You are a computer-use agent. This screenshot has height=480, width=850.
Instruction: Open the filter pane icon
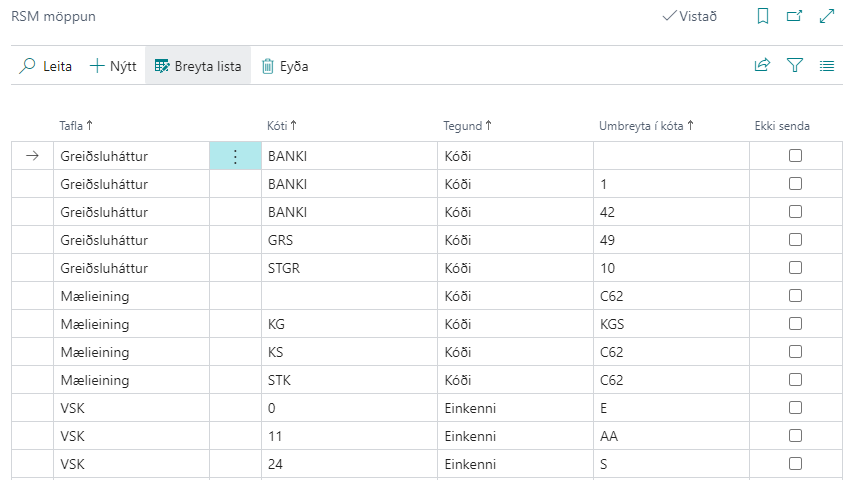pyautogui.click(x=795, y=66)
